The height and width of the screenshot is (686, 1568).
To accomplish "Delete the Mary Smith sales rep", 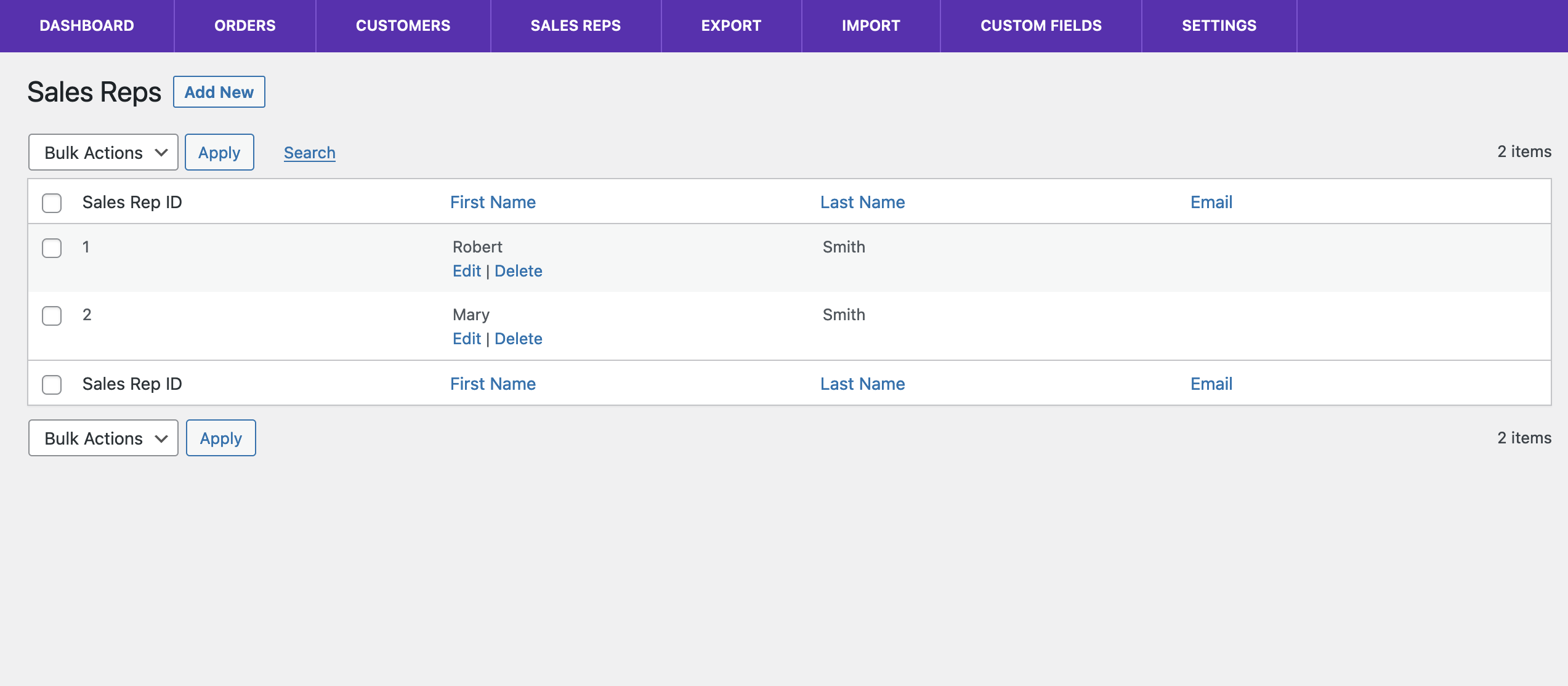I will [518, 339].
